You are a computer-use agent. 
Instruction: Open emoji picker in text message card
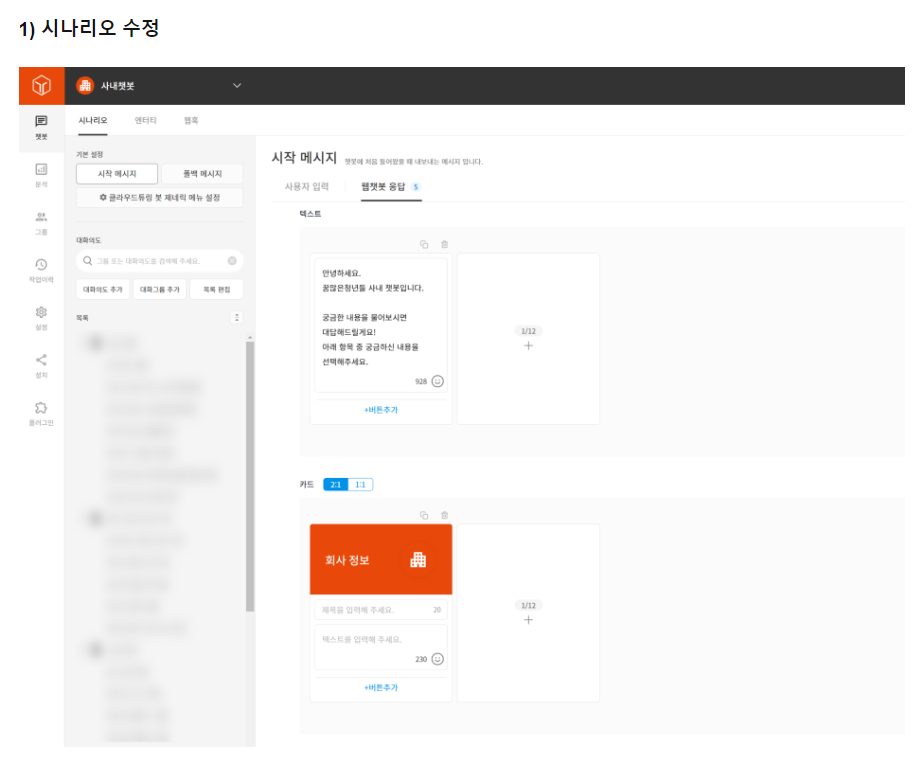click(x=437, y=382)
